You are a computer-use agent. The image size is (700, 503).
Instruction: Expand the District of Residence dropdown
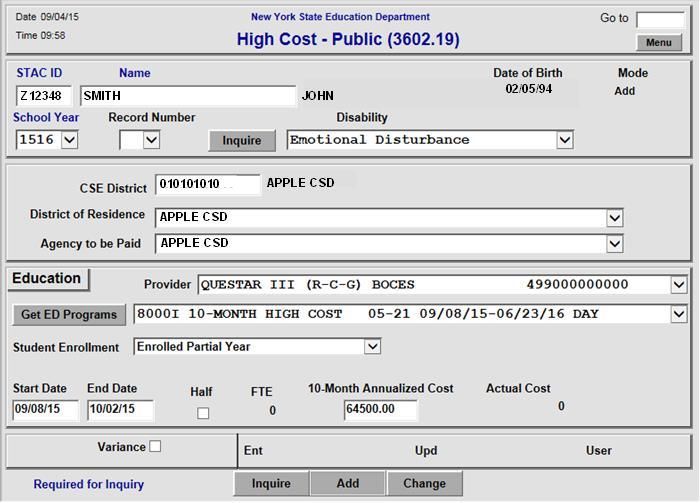click(614, 218)
